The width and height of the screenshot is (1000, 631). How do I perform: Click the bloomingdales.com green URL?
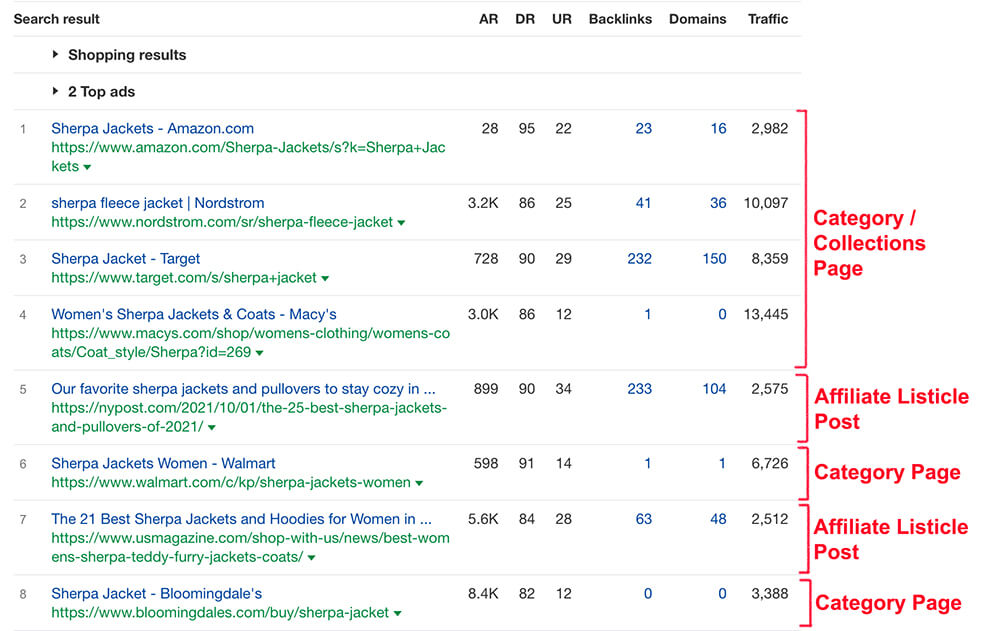[x=220, y=612]
